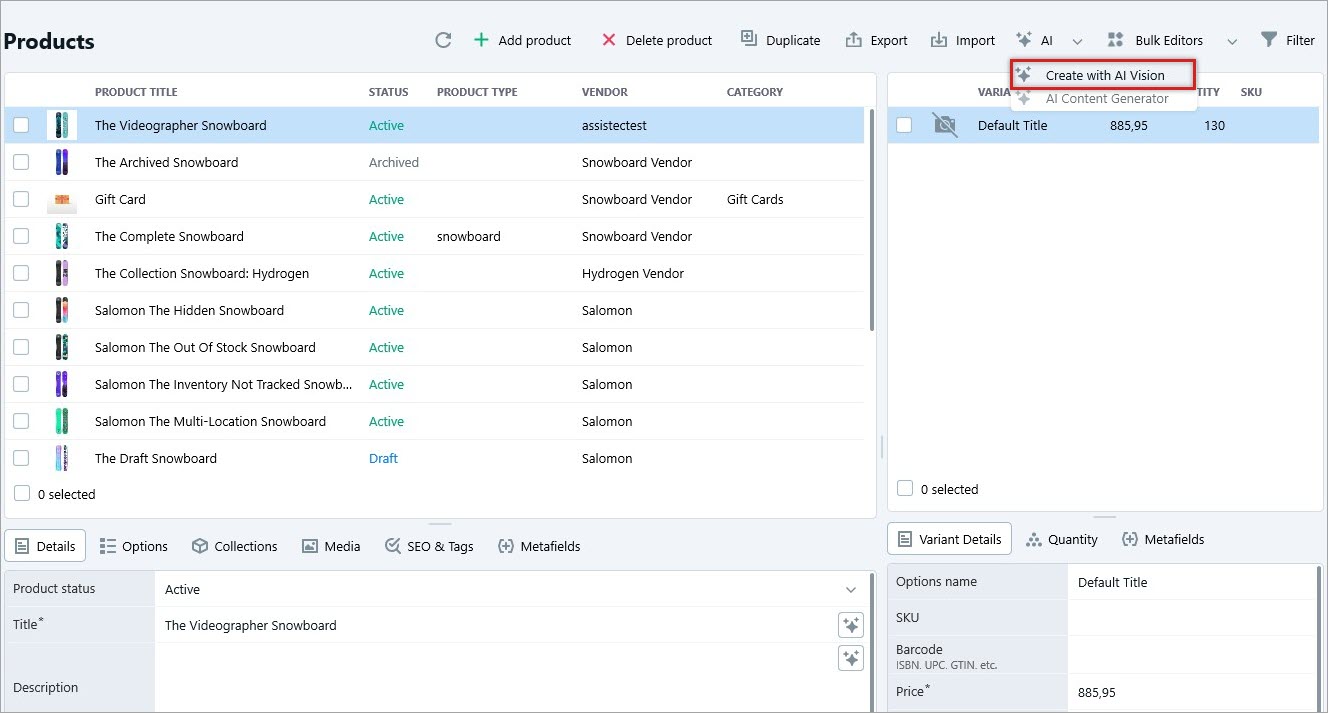The image size is (1328, 713).
Task: Tick checkbox for The Draft Snowboard
Action: (21, 458)
